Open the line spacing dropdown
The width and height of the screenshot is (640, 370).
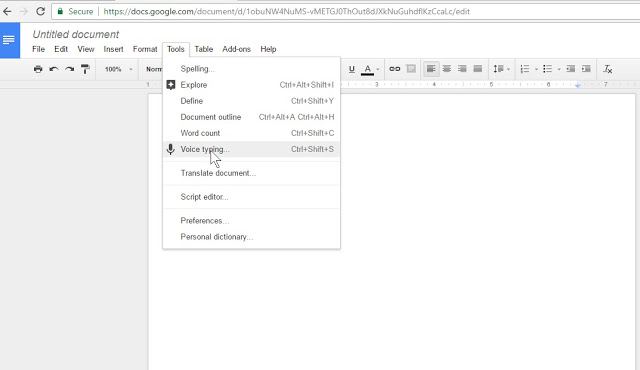501,69
